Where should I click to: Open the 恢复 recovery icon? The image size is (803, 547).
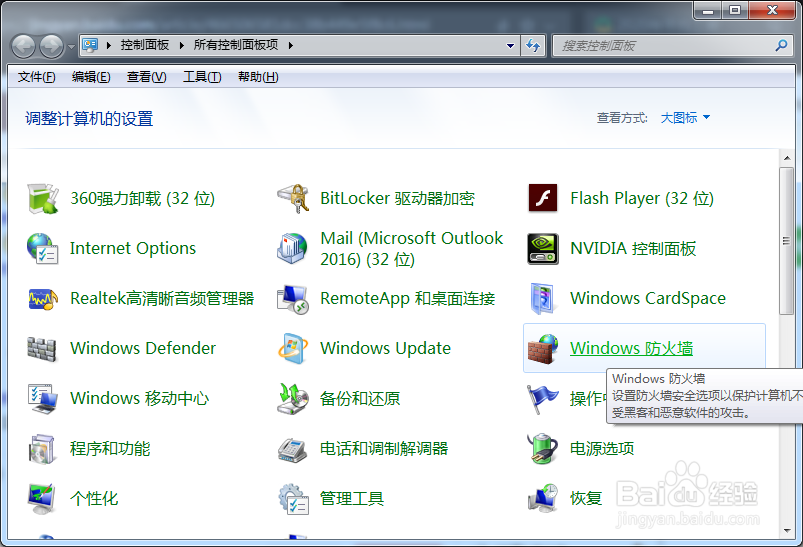pos(543,498)
